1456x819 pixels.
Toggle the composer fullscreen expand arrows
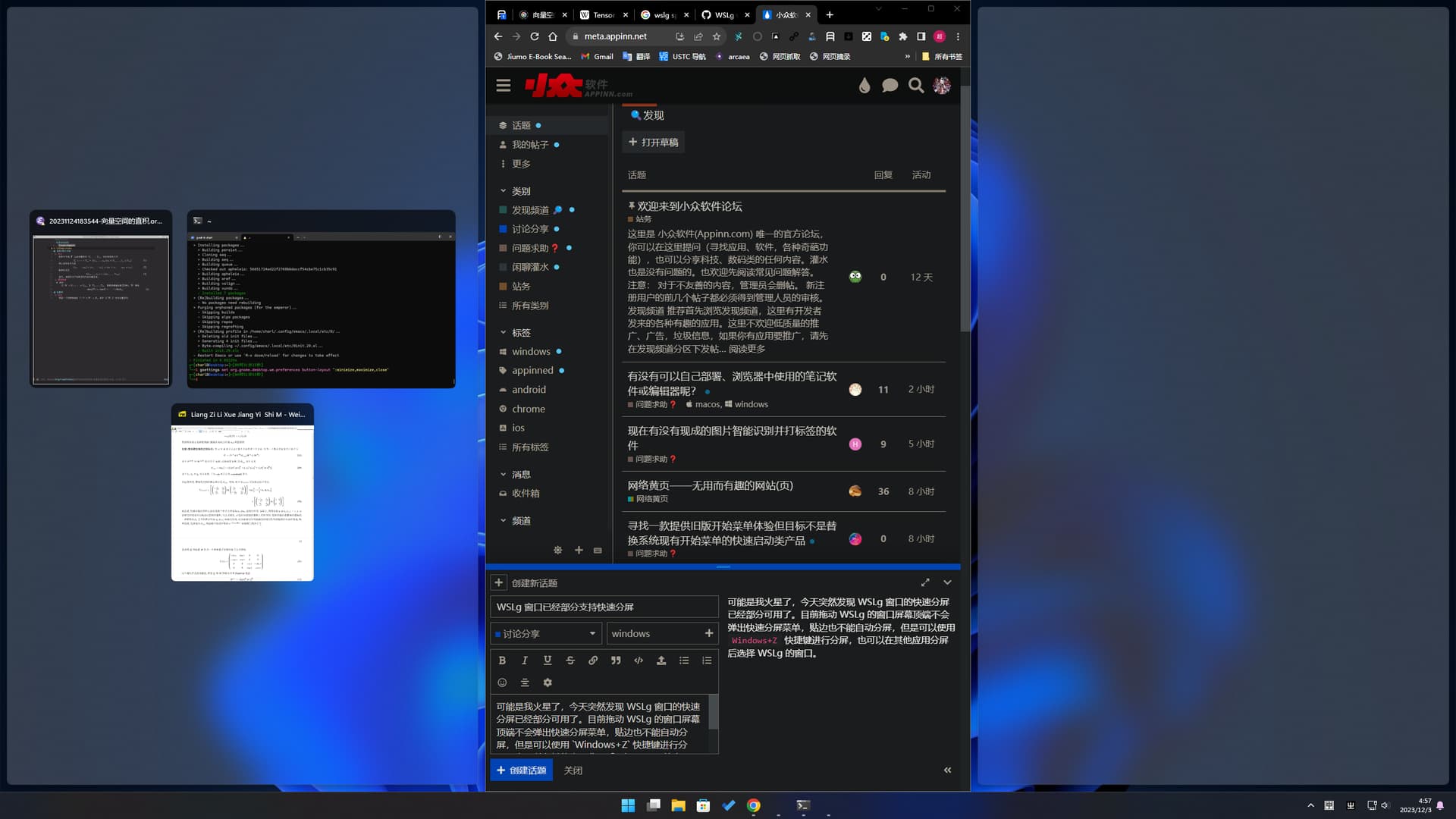(x=925, y=582)
